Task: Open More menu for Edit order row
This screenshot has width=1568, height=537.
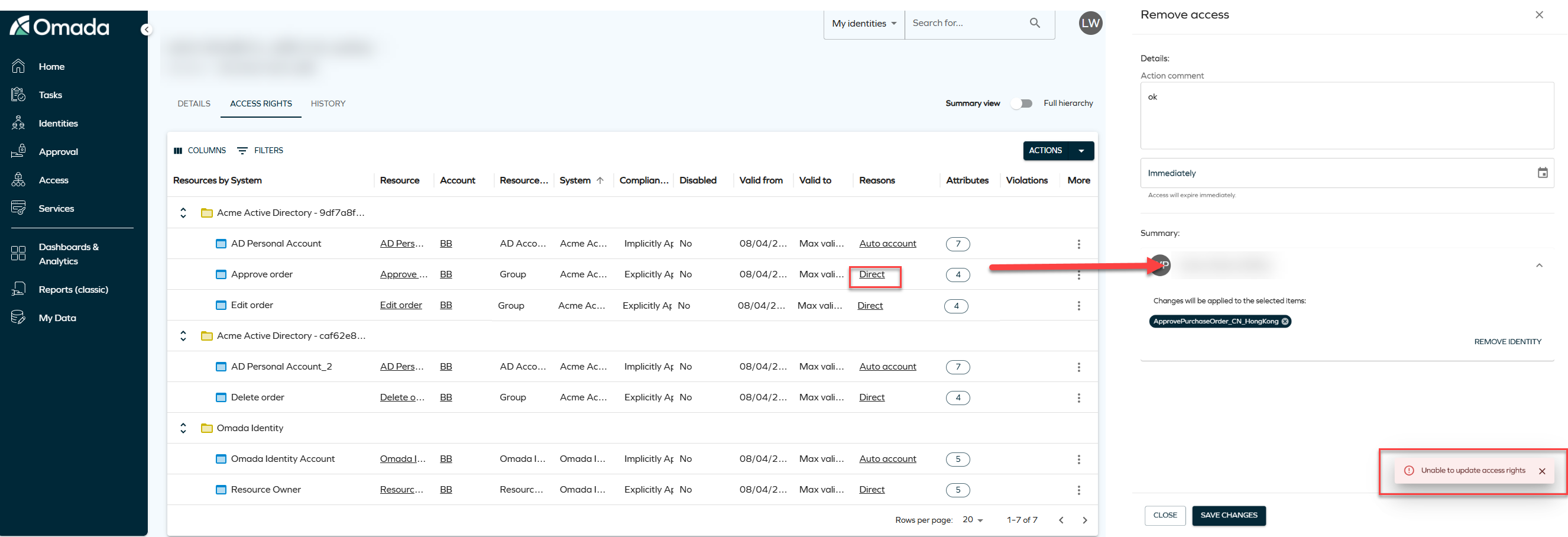Action: (1078, 306)
